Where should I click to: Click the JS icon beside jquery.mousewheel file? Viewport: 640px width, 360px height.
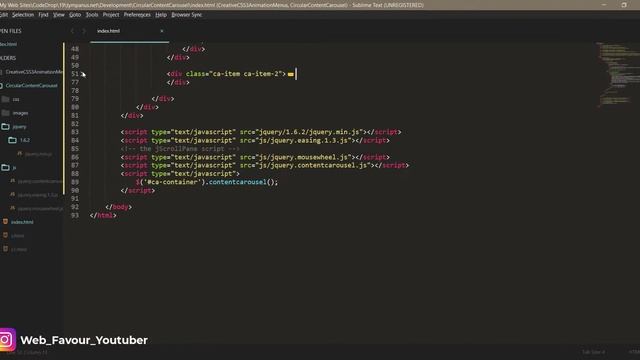coord(12,208)
